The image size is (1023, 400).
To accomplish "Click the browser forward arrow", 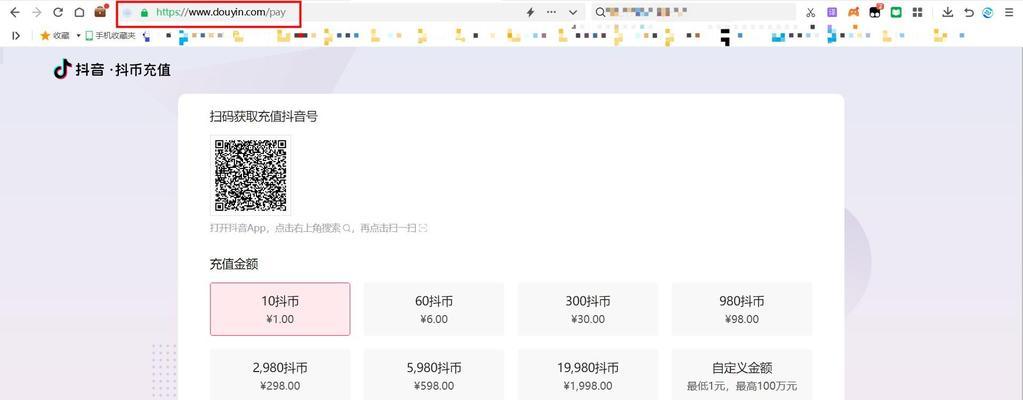I will pos(37,12).
